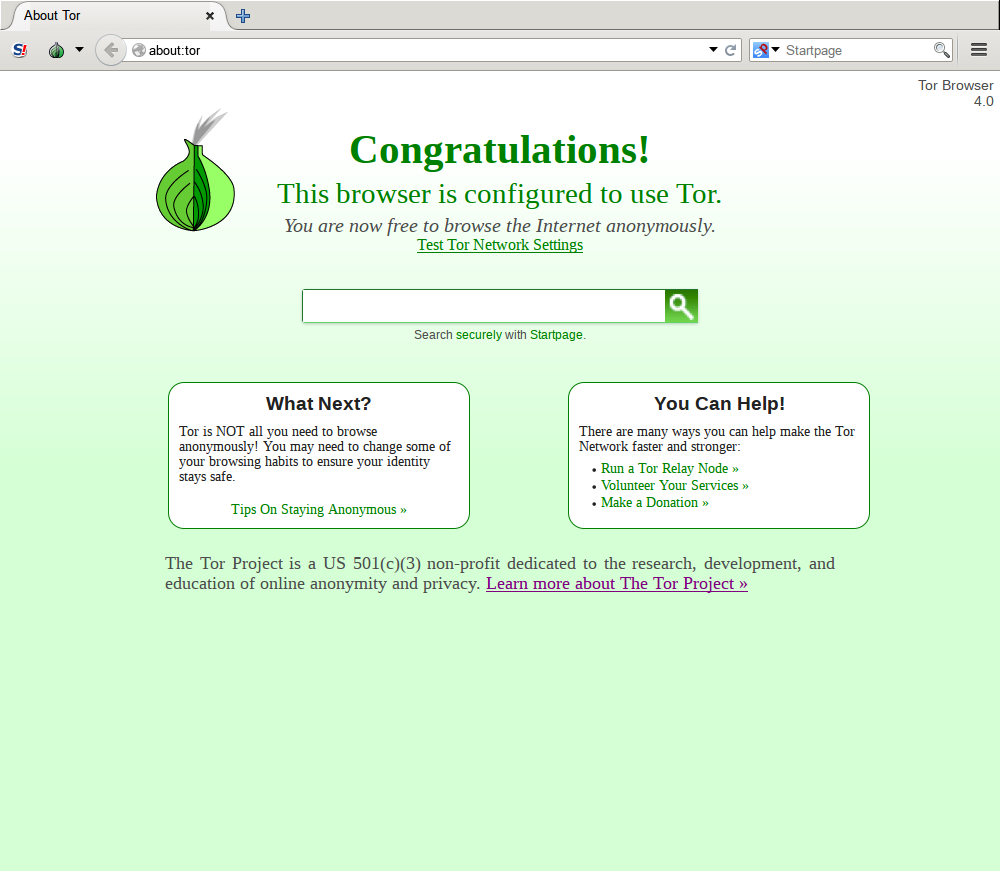
Task: Click the Tor onion logo image
Action: pyautogui.click(x=196, y=170)
